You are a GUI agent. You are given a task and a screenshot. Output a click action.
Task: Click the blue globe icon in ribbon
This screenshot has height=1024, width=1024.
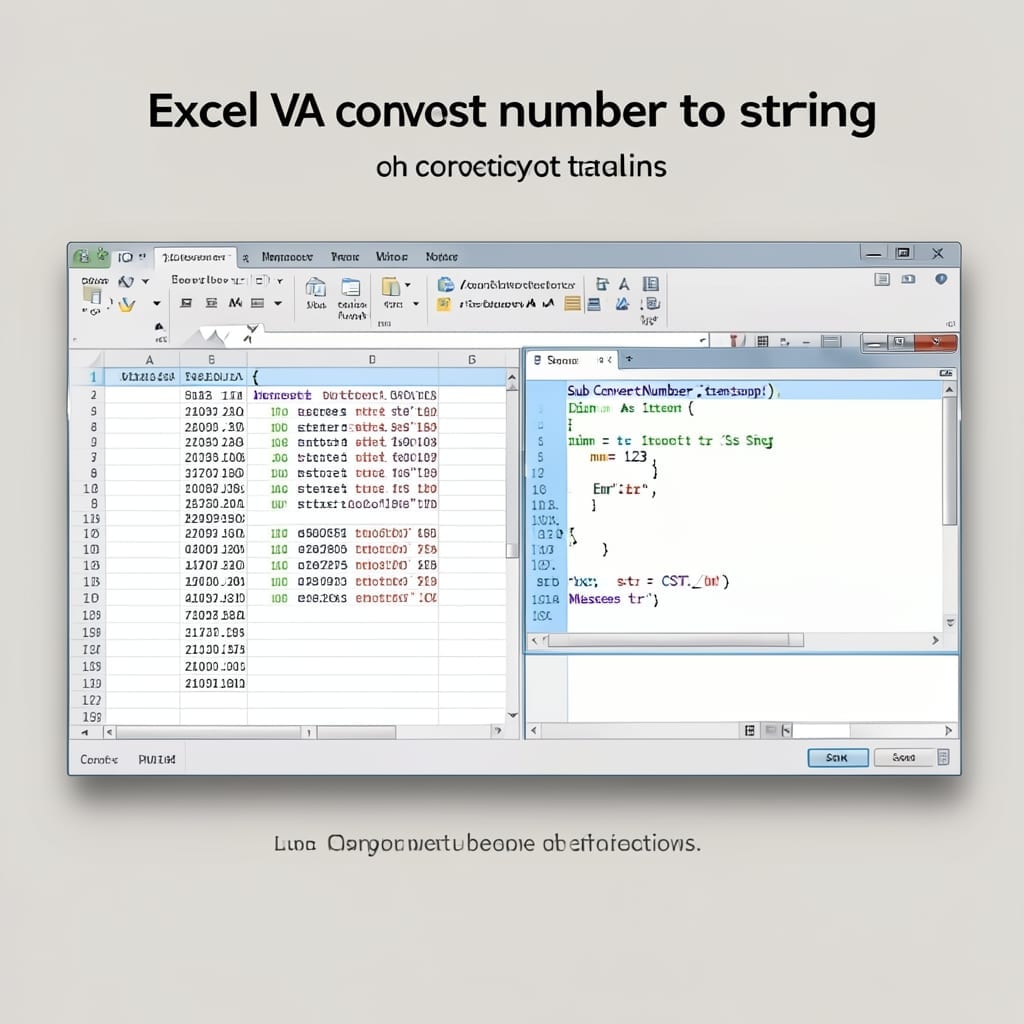click(x=445, y=284)
